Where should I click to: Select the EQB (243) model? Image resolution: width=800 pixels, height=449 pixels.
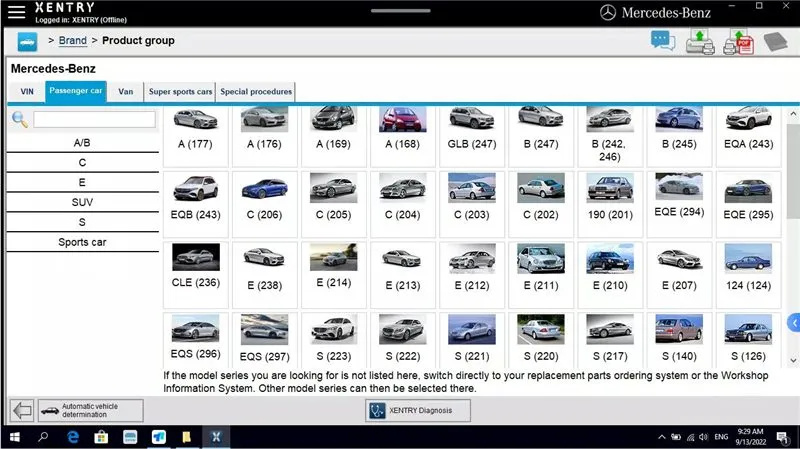coord(195,204)
